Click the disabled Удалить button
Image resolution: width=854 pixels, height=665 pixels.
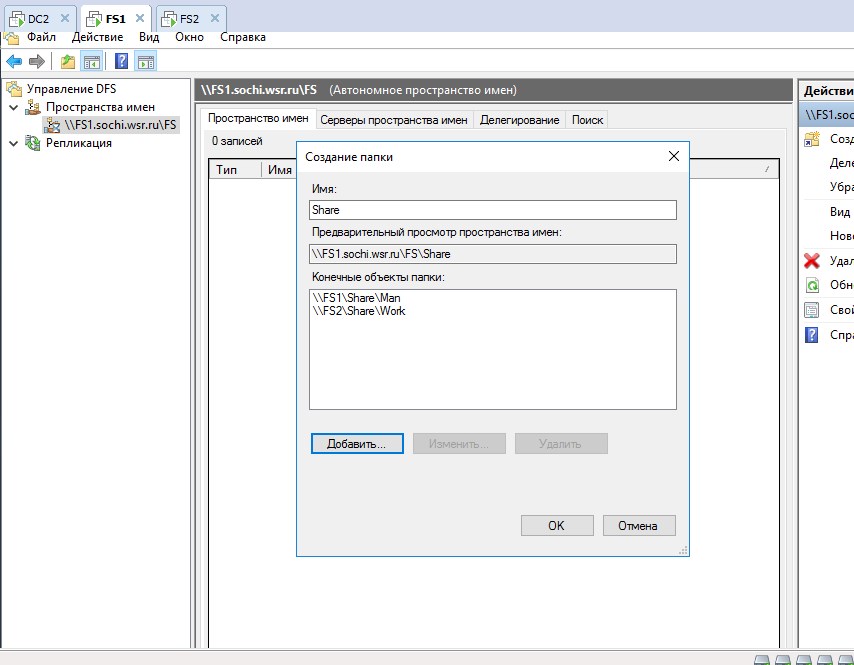pyautogui.click(x=560, y=443)
